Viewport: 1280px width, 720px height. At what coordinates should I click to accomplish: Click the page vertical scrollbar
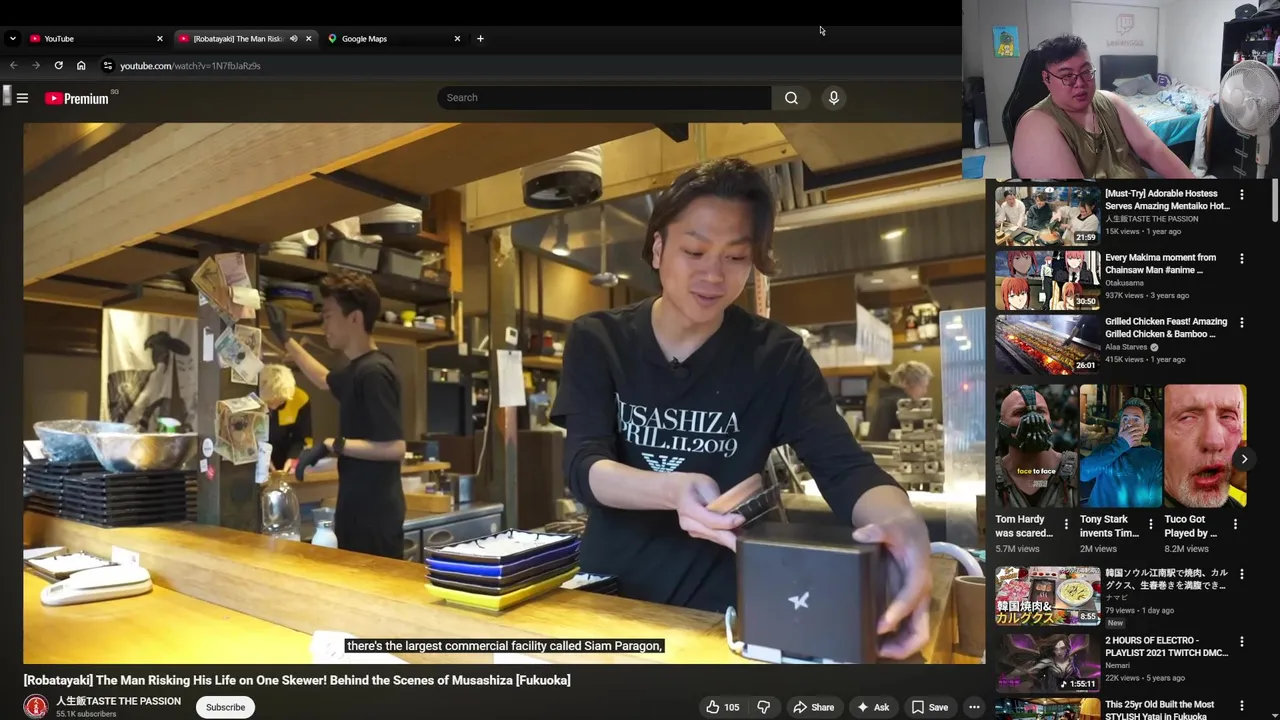pyautogui.click(x=1275, y=200)
